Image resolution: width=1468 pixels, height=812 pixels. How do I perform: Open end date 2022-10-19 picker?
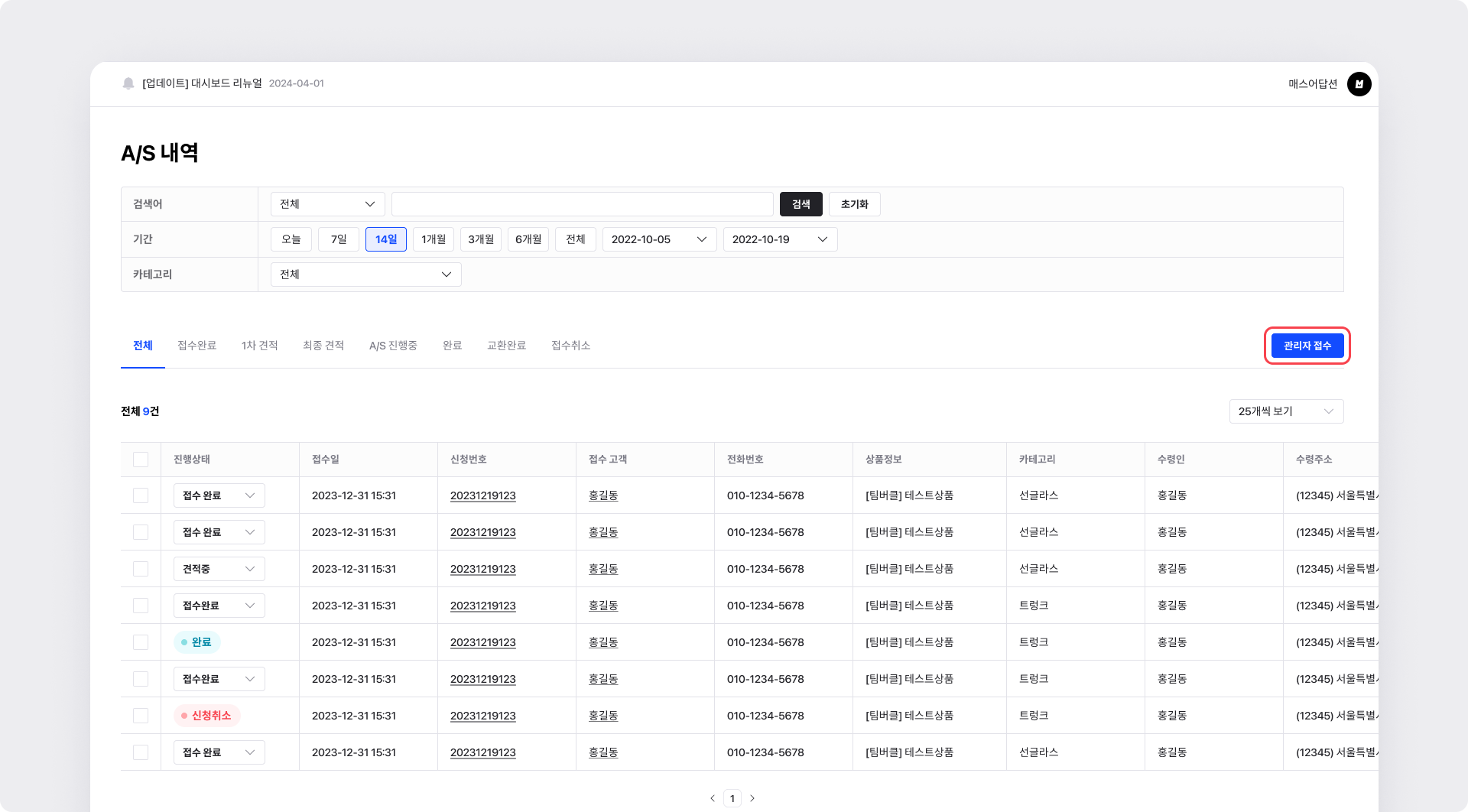(780, 239)
